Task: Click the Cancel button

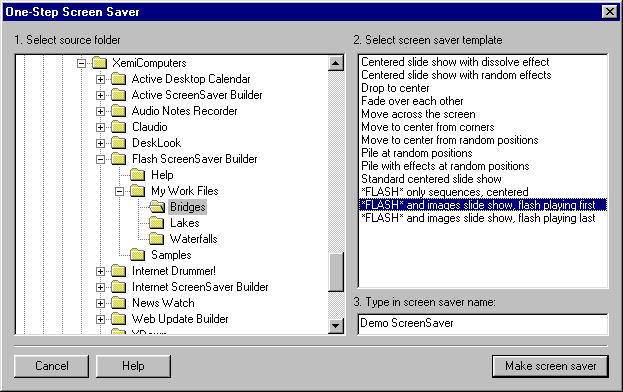Action: (x=52, y=366)
